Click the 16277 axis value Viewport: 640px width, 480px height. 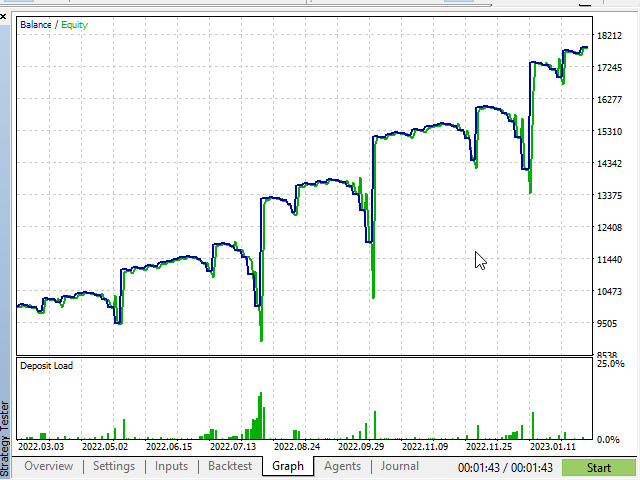click(x=609, y=99)
